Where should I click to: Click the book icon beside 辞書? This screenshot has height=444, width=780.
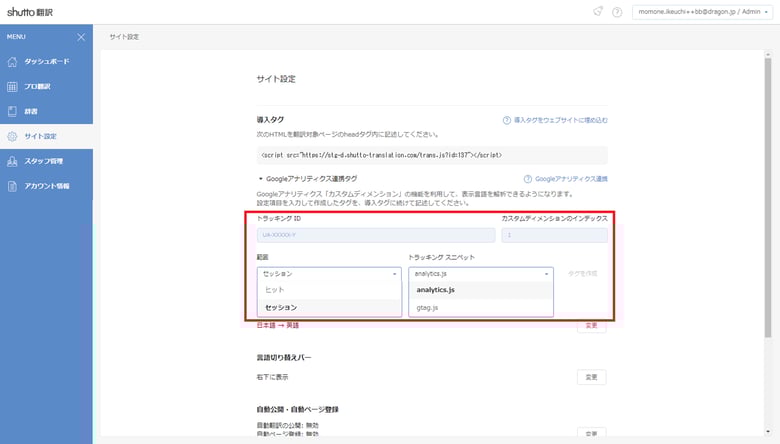(12, 111)
